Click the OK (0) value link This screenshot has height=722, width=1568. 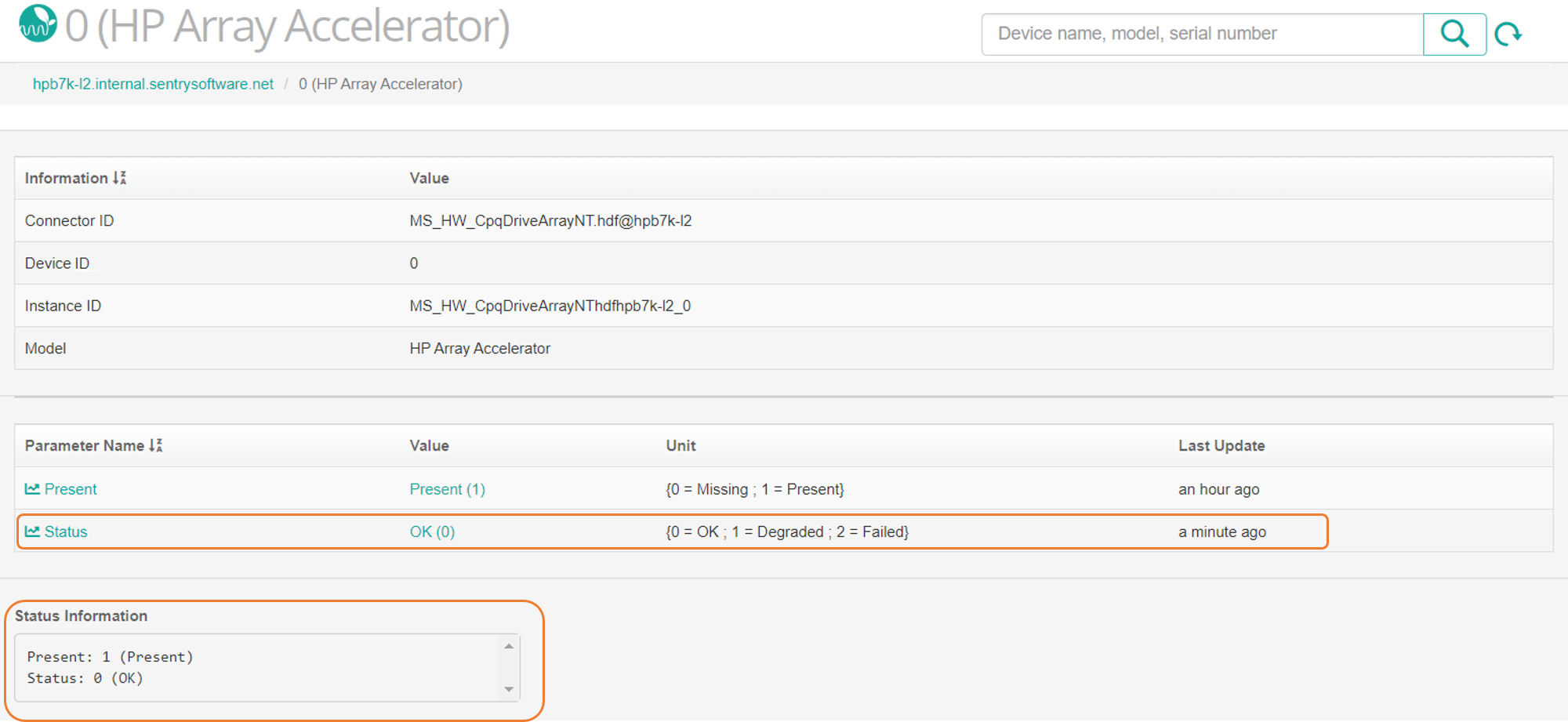point(432,532)
